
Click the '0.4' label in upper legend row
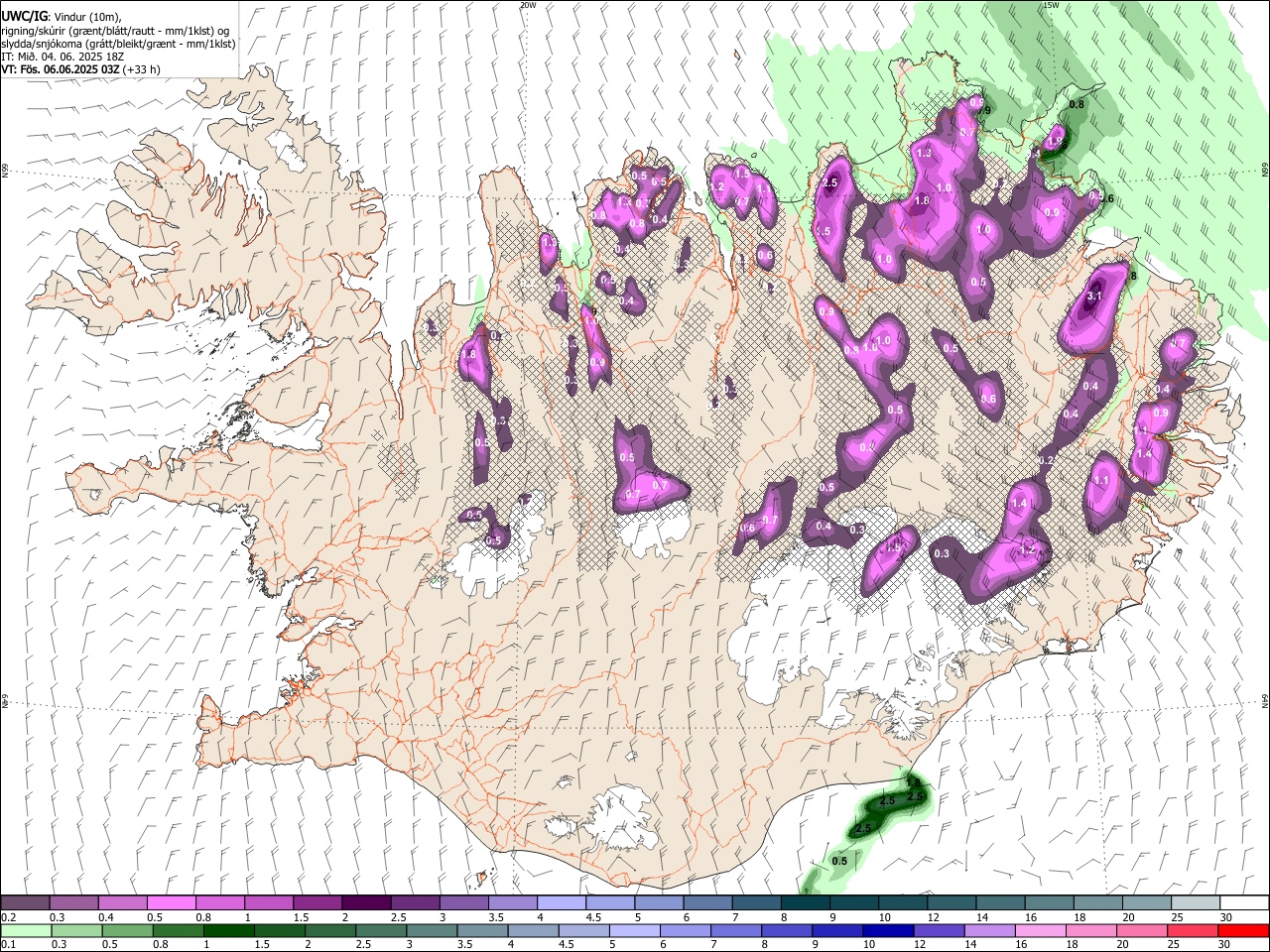104,917
